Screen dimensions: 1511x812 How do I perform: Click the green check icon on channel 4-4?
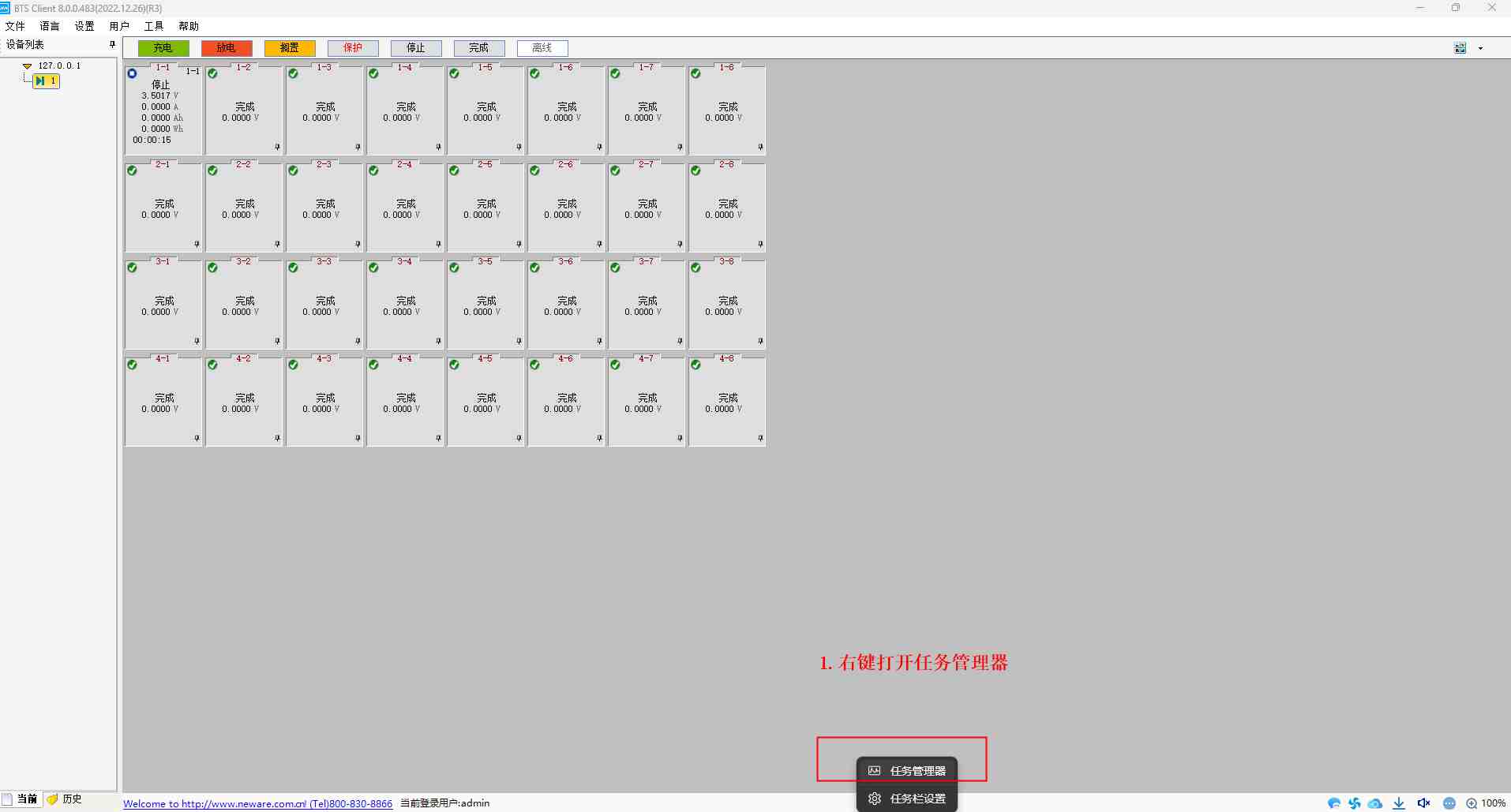click(373, 365)
